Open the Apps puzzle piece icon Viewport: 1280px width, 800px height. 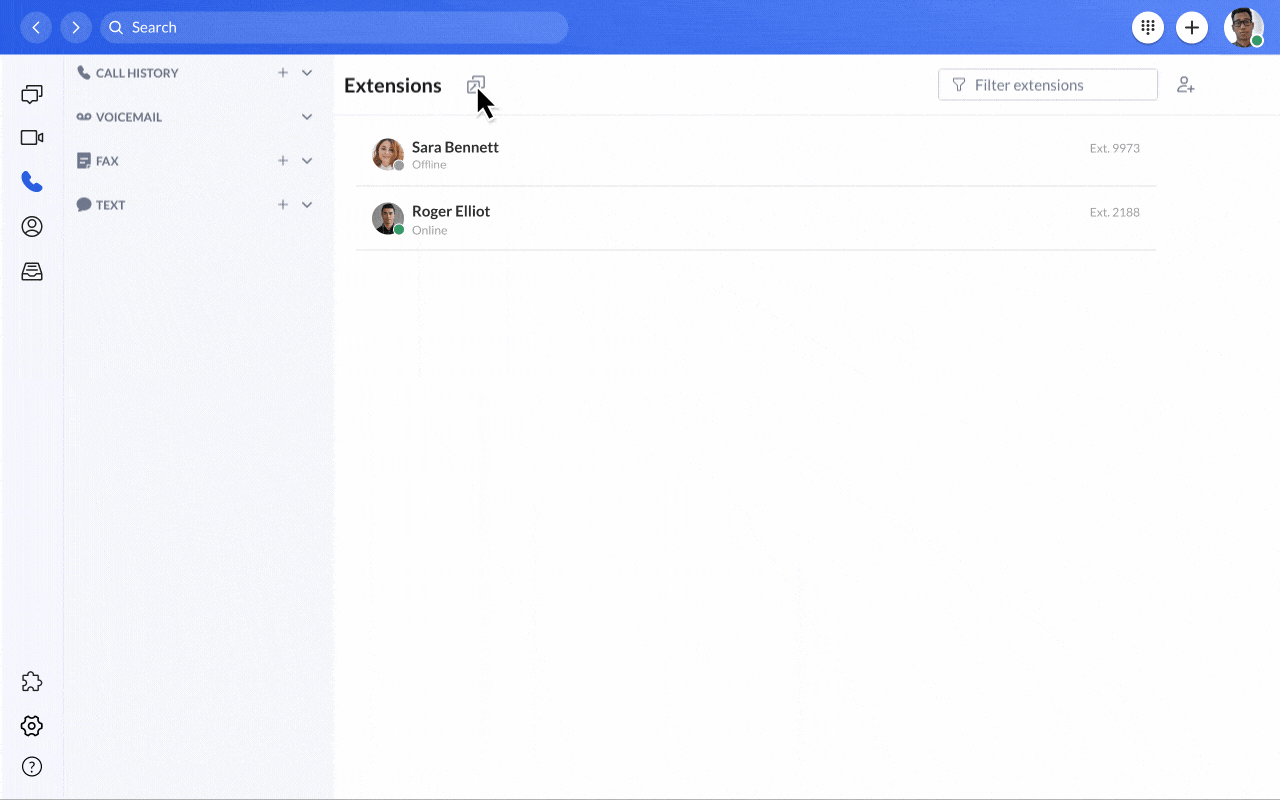[x=32, y=682]
